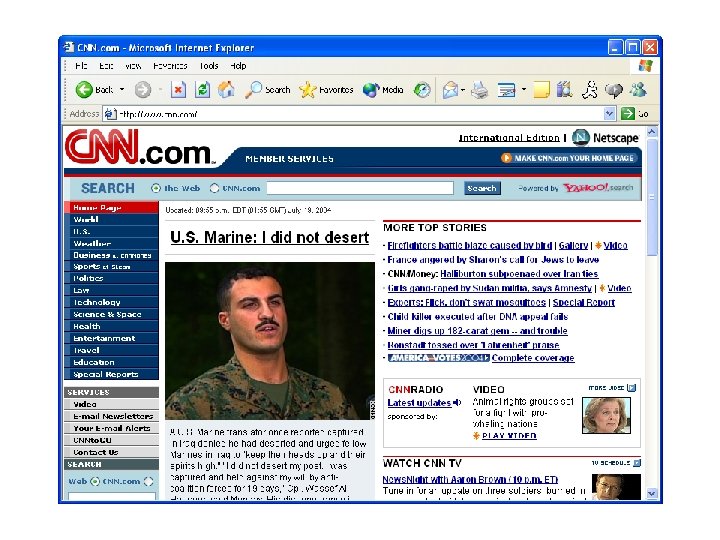
Task: Open the Mail button dropdown arrow
Action: 462,90
